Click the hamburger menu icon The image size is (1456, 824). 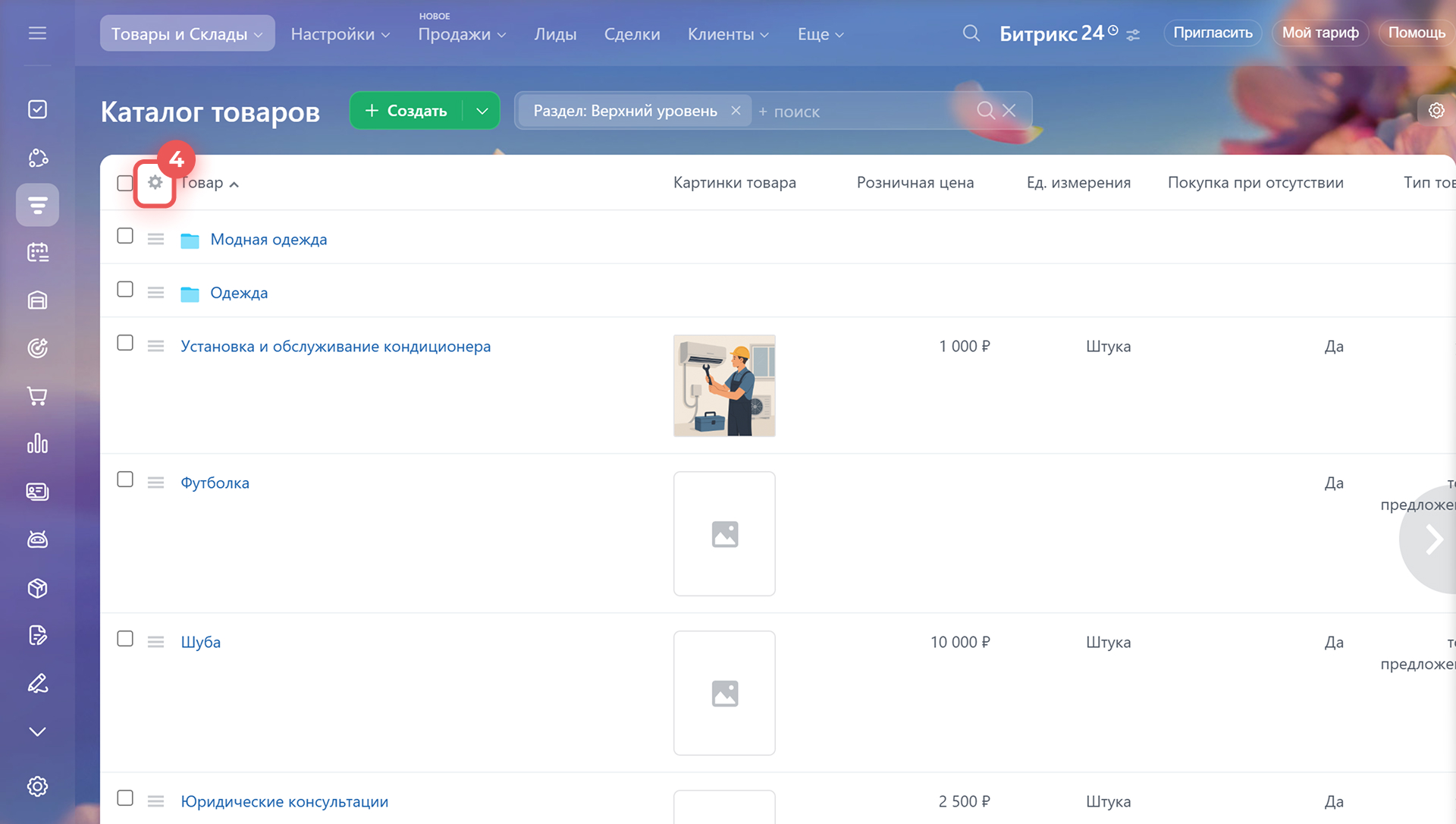tap(37, 33)
